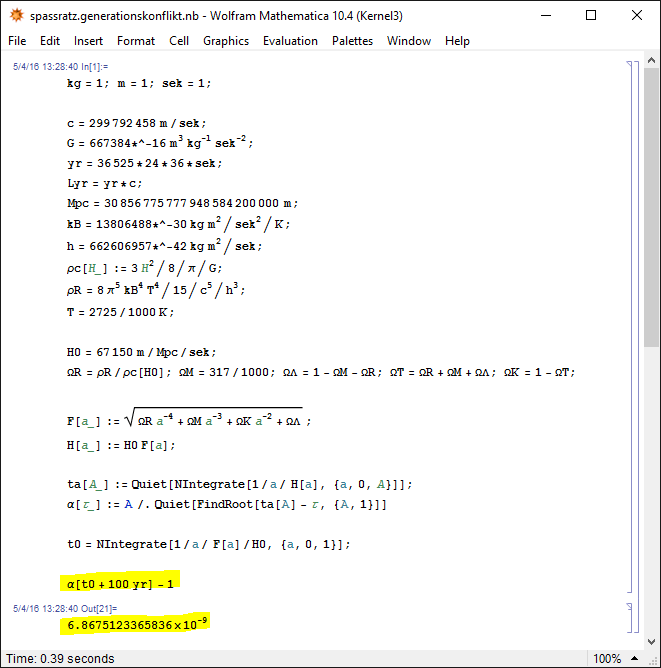Click the F[a_] square root definition

(x=189, y=418)
